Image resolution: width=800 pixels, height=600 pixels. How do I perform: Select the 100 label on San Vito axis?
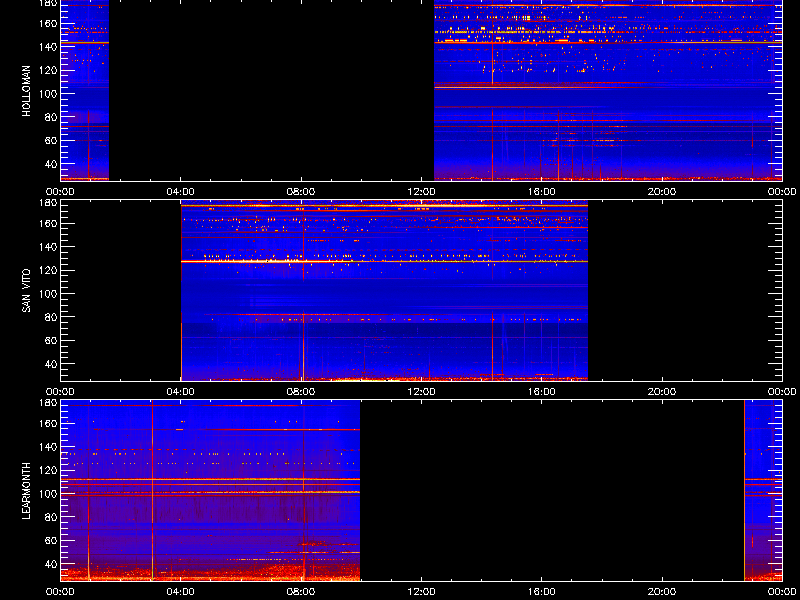49,294
